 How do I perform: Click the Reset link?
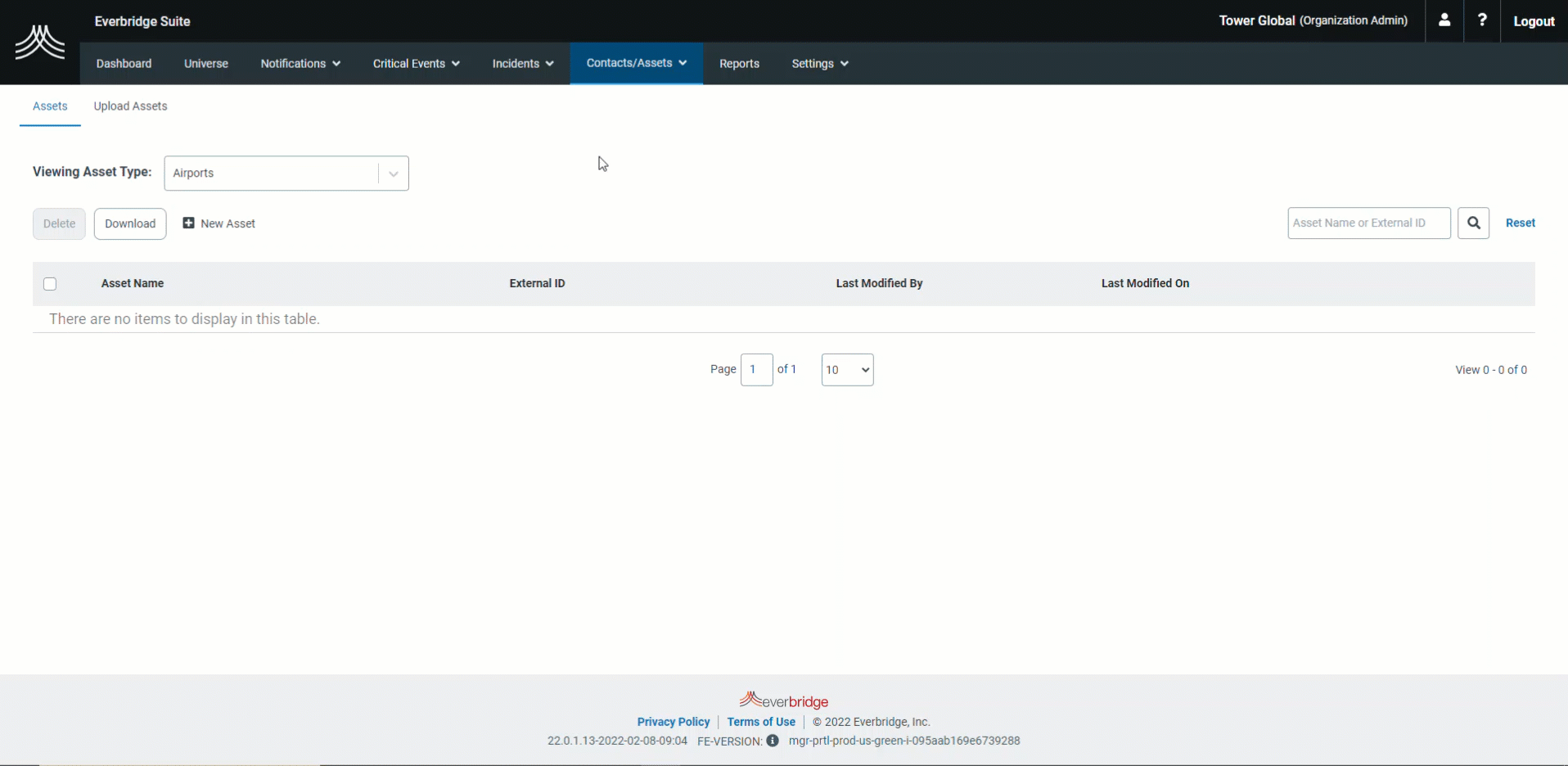(x=1520, y=223)
